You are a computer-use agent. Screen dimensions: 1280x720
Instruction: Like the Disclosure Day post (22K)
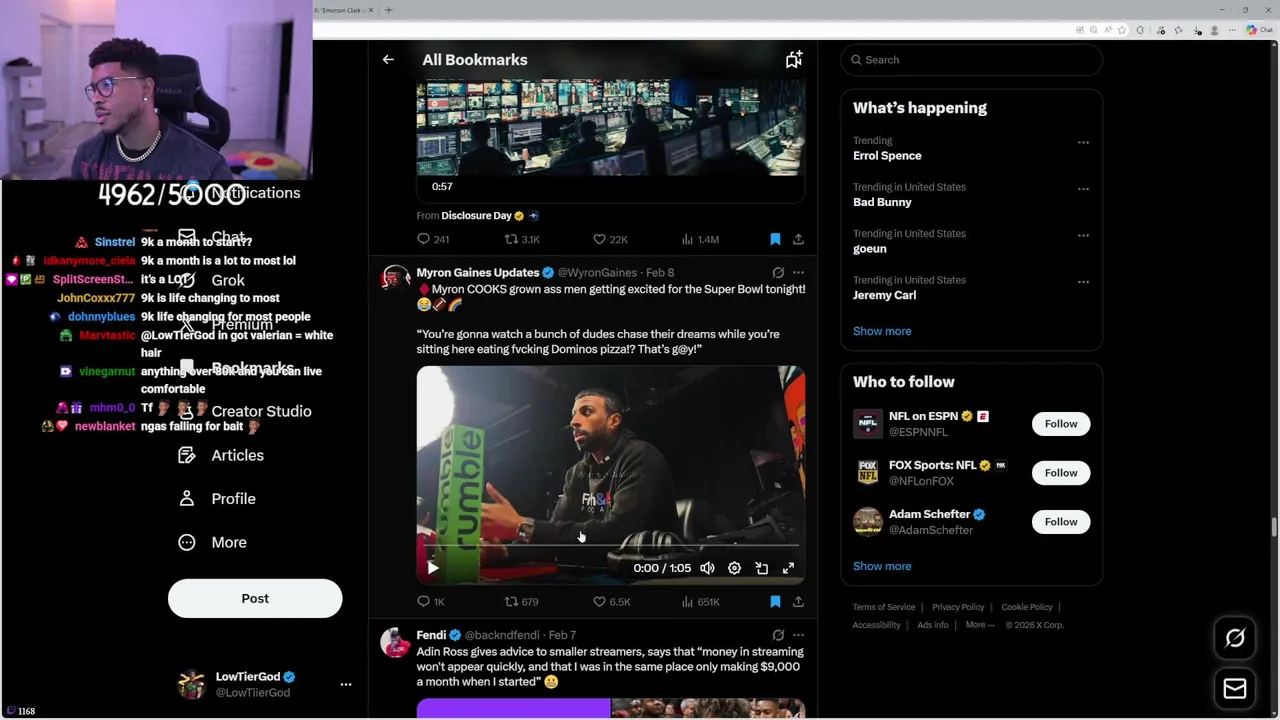coord(610,240)
